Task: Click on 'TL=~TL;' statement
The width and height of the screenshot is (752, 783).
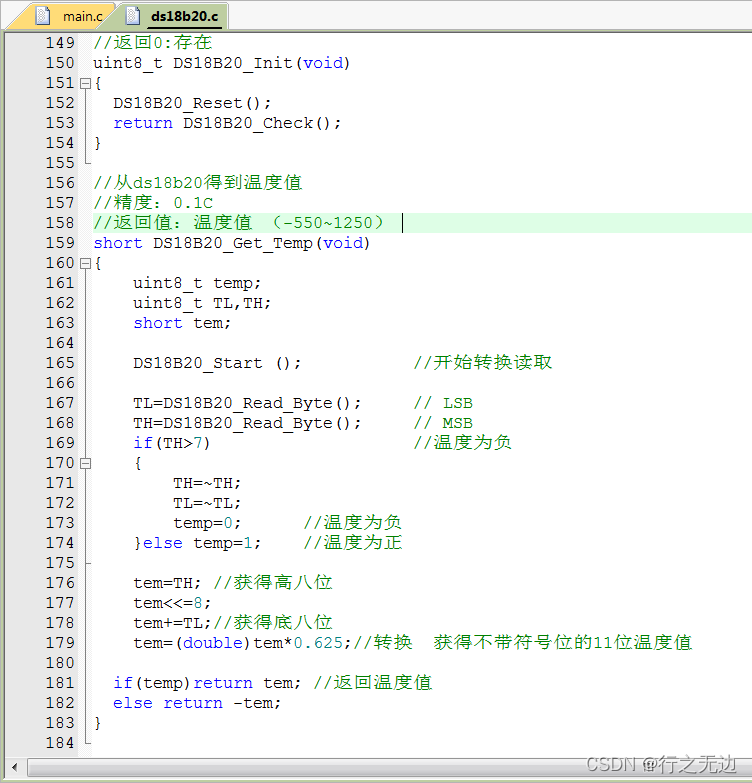Action: click(x=207, y=503)
